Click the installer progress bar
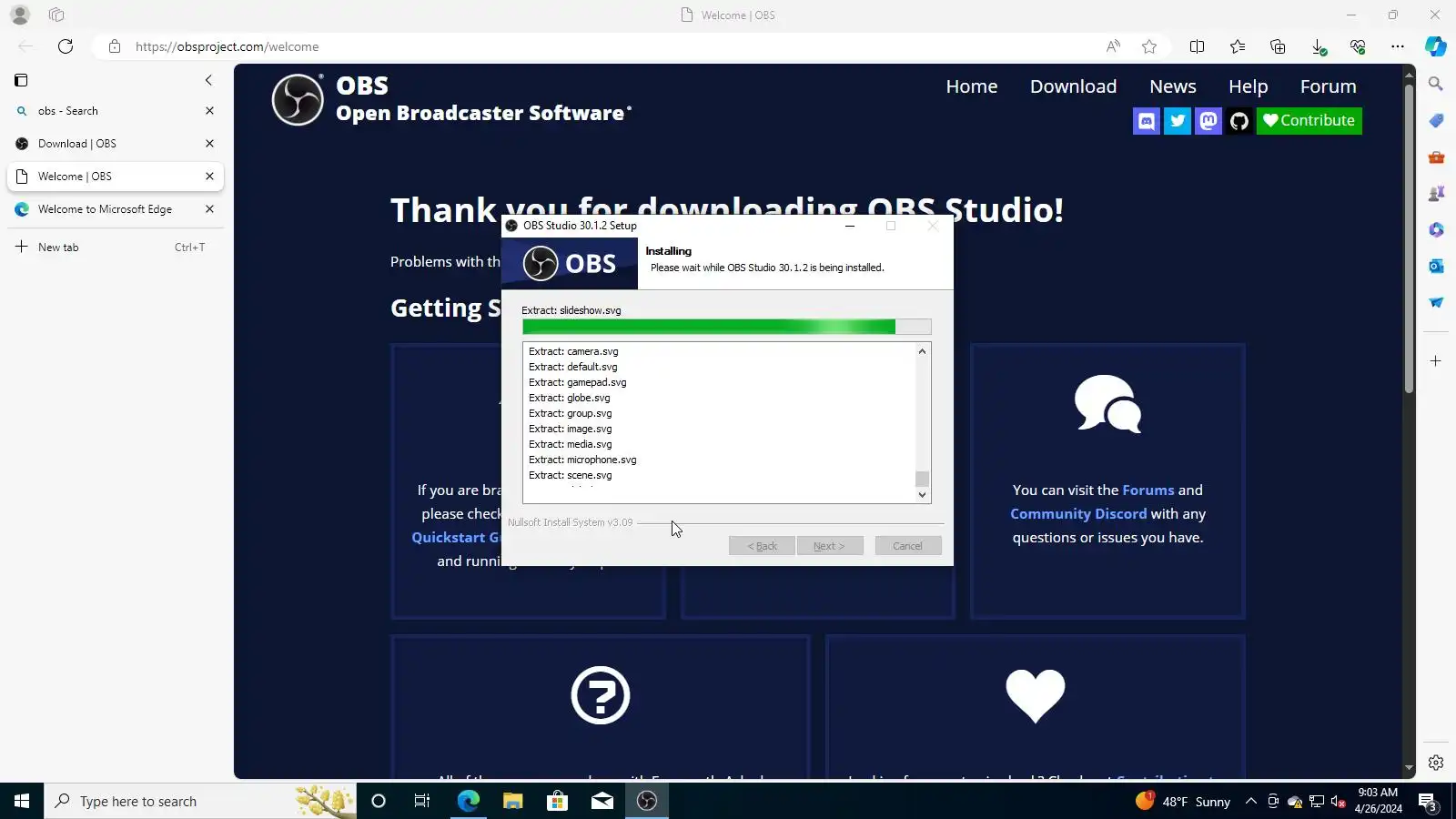 click(727, 327)
